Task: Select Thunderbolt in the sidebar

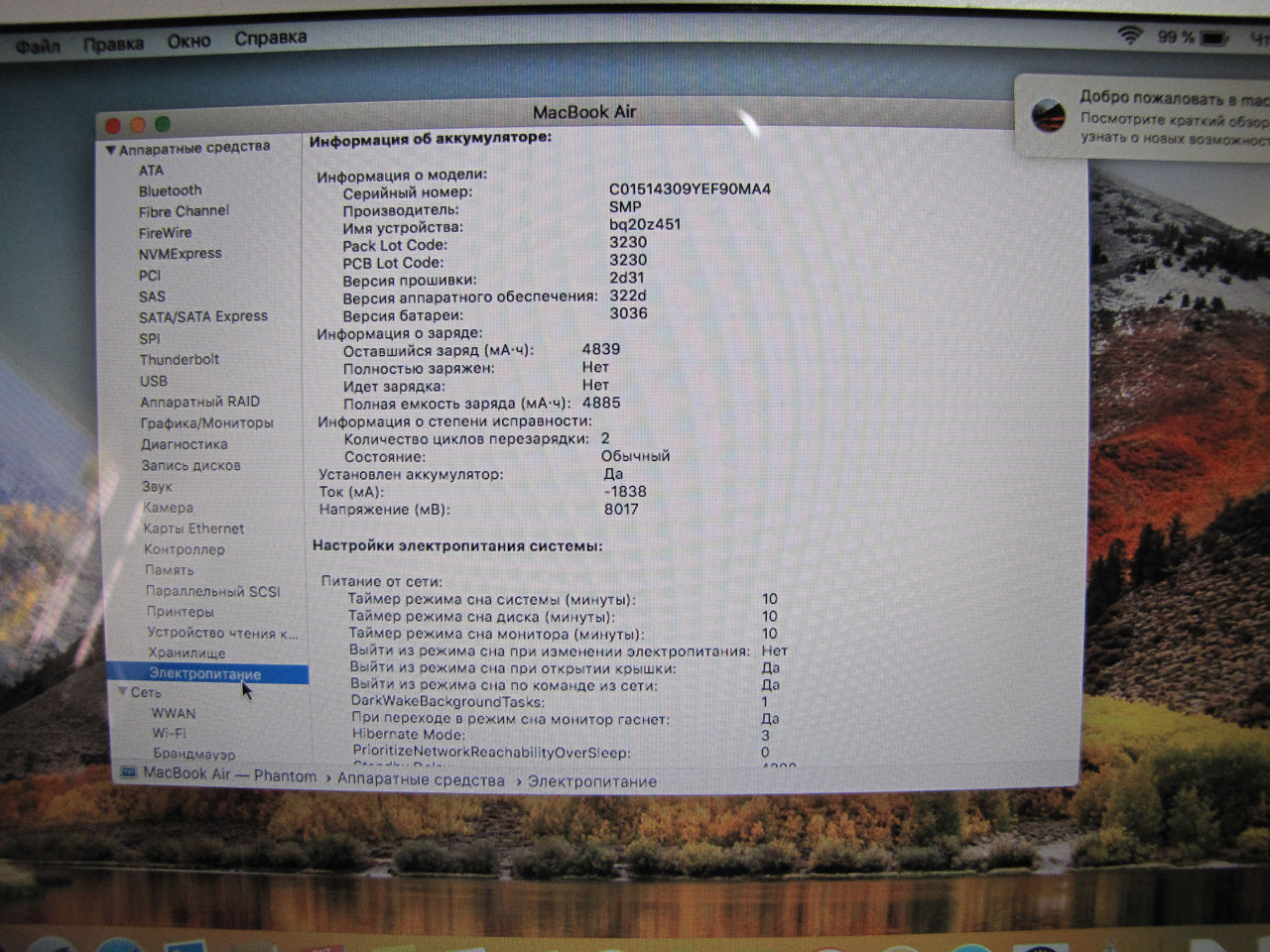Action: [180, 359]
